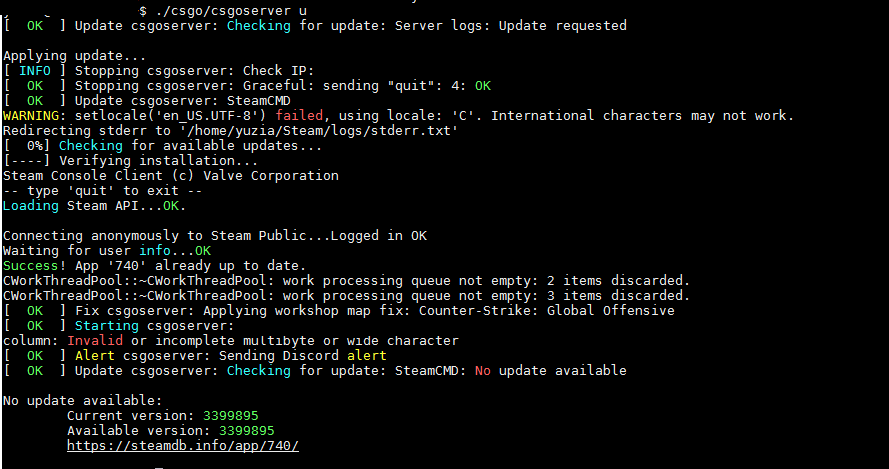Viewport: 889px width, 469px height.
Task: Select the '2 items discarded' line
Action: (346, 280)
